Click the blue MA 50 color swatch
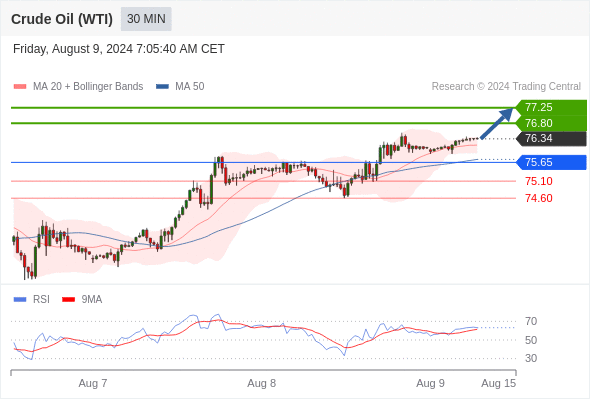This screenshot has height=400, width=590. (x=163, y=87)
